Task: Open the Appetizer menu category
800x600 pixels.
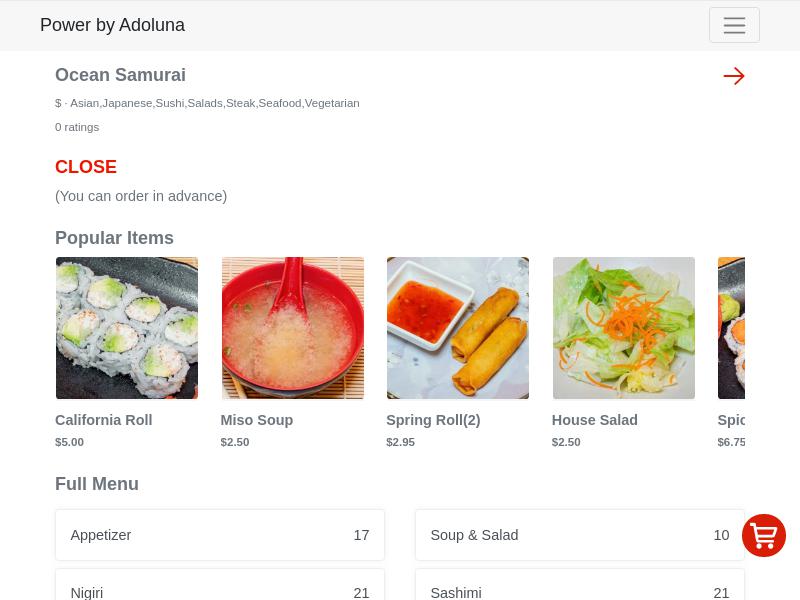Action: point(220,535)
